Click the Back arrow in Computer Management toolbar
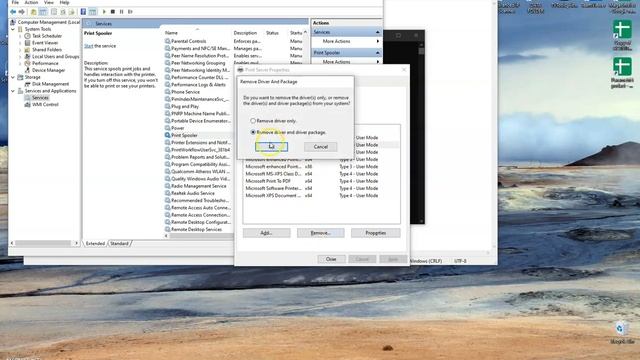The image size is (640, 360). click(13, 11)
